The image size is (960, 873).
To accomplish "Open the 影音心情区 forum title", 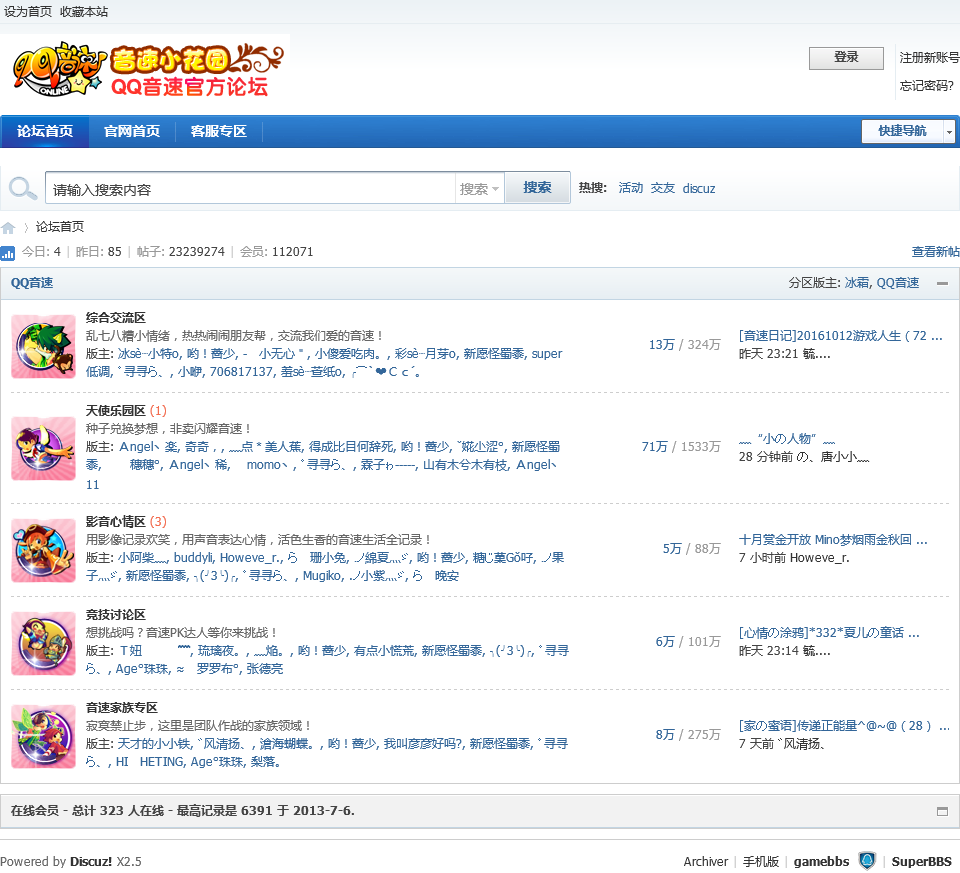I will 116,522.
